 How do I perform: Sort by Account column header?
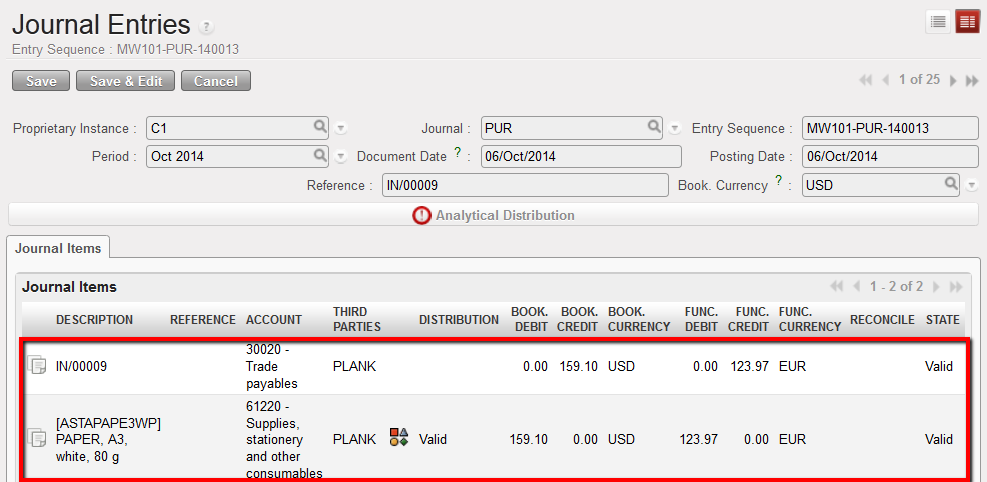(273, 320)
